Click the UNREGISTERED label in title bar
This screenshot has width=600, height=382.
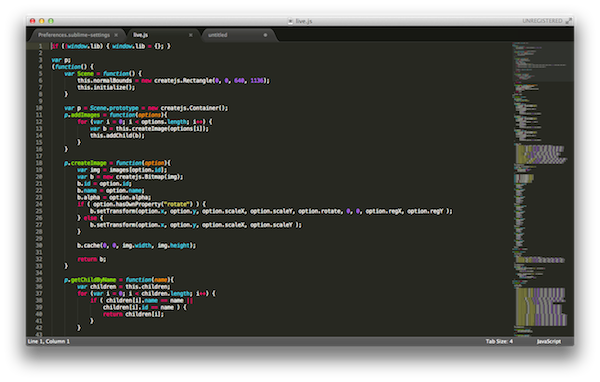pyautogui.click(x=542, y=21)
